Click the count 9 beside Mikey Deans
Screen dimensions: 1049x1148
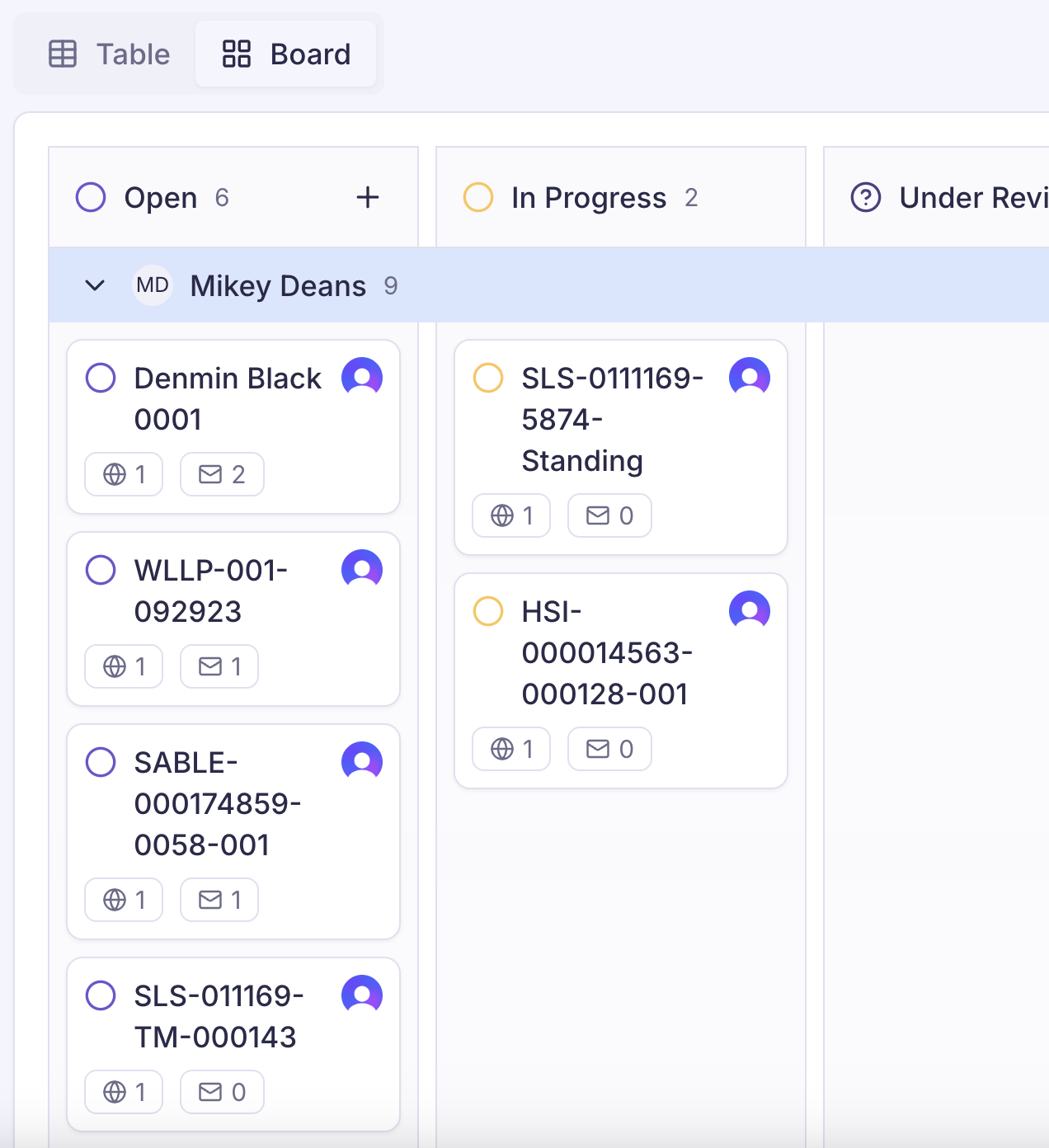point(391,286)
